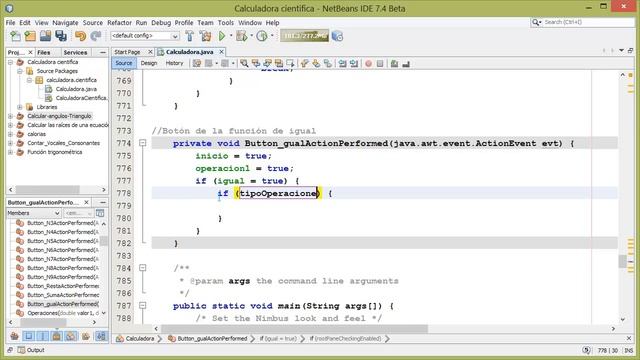
Task: Switch to the Design view
Action: pyautogui.click(x=149, y=63)
